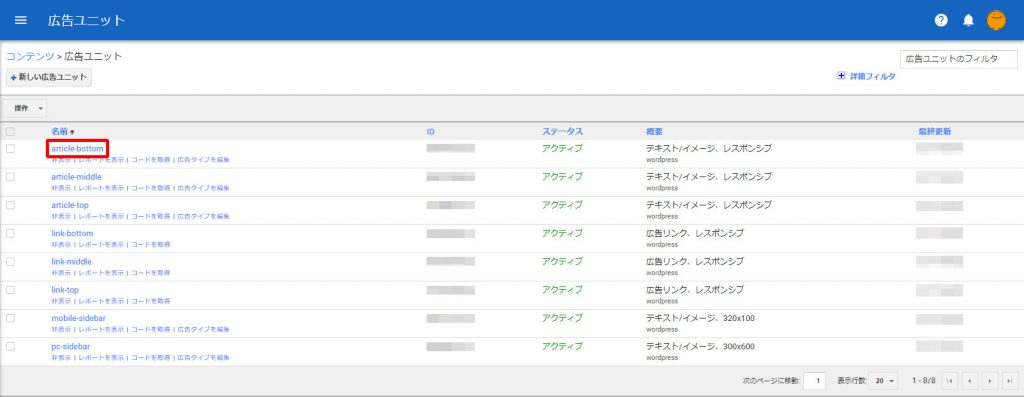The image size is (1024, 397).
Task: Click コードを取得 under article-bottom
Action: (151, 160)
